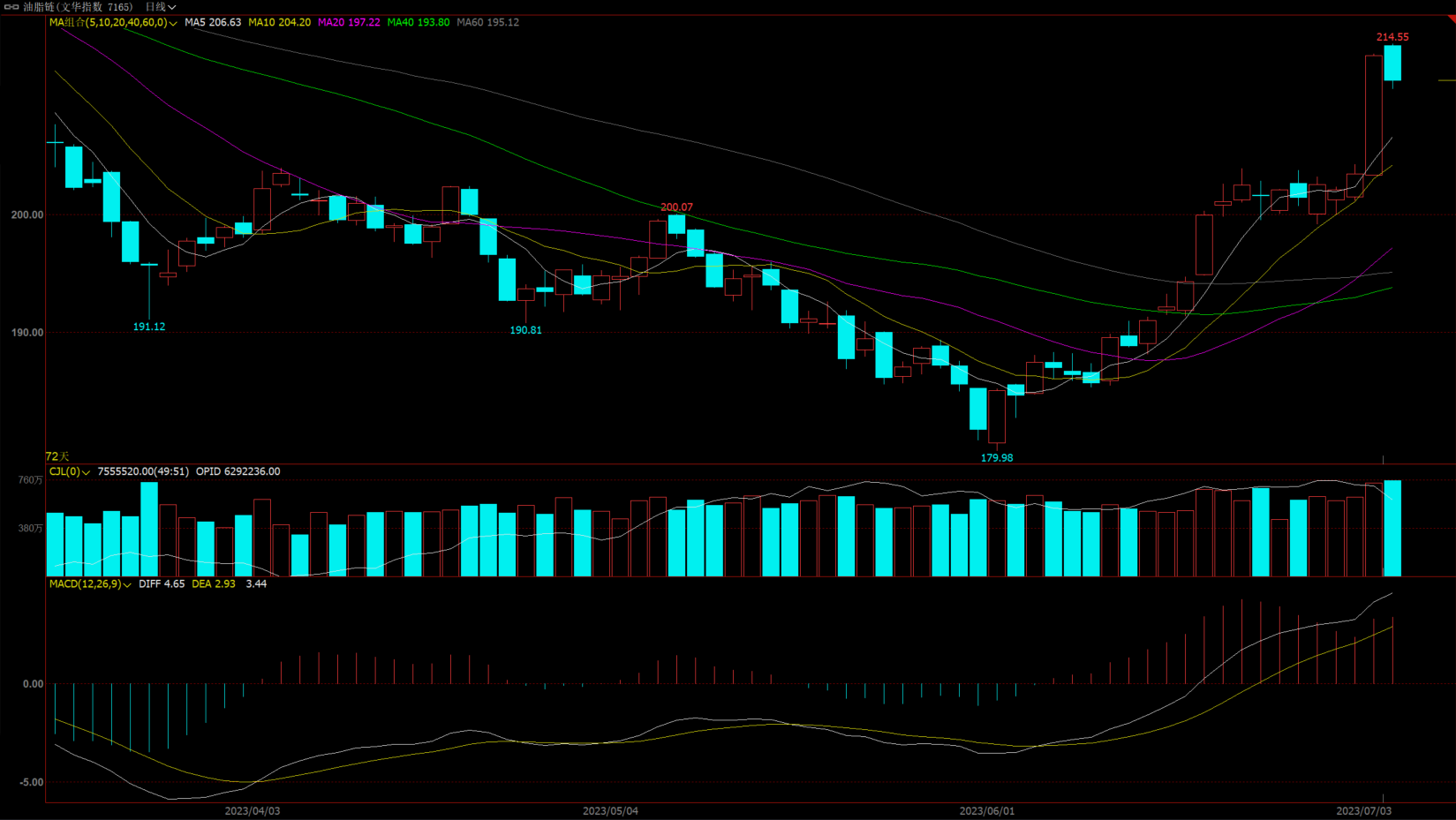Click the MA5 206.63 value
Viewport: 1456px width, 820px height.
213,23
